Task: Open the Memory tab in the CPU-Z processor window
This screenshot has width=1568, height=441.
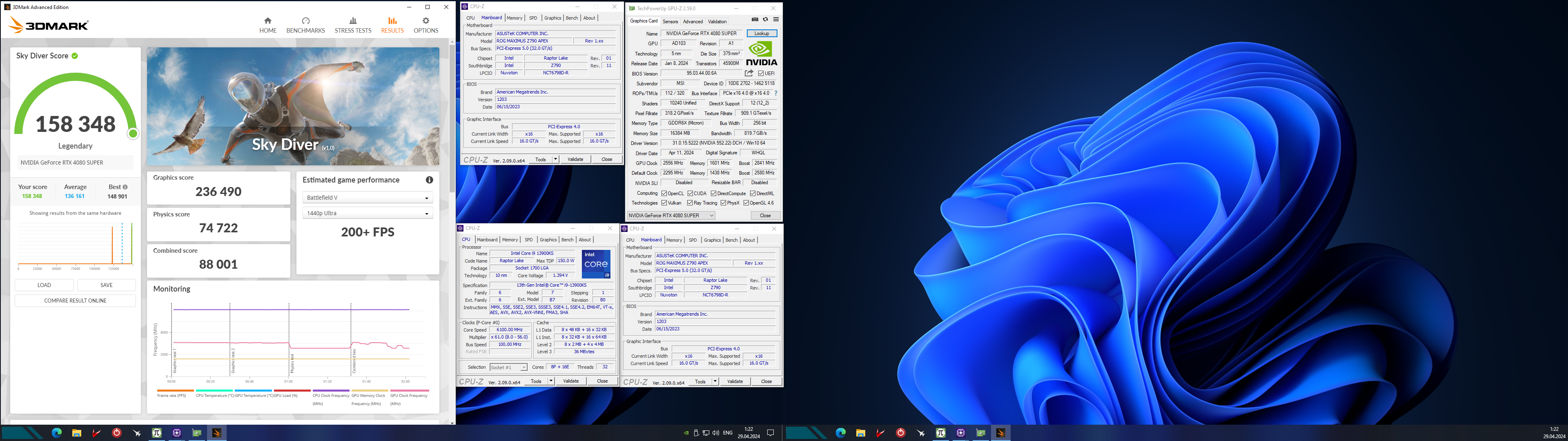Action: [x=510, y=240]
